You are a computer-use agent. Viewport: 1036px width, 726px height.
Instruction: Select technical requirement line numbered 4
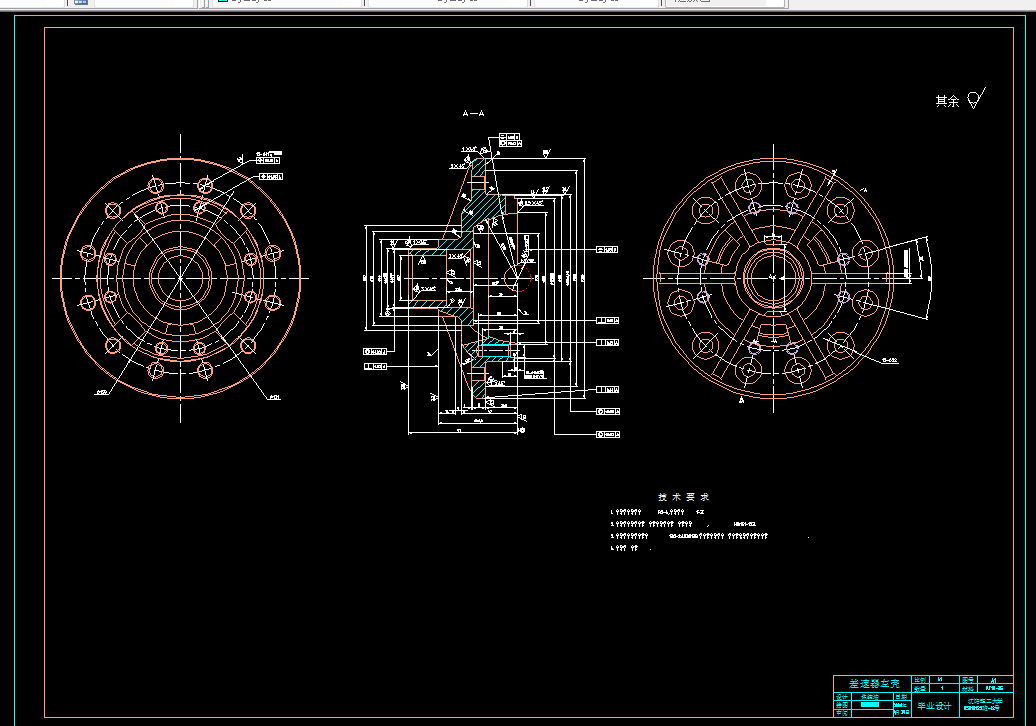[x=630, y=548]
